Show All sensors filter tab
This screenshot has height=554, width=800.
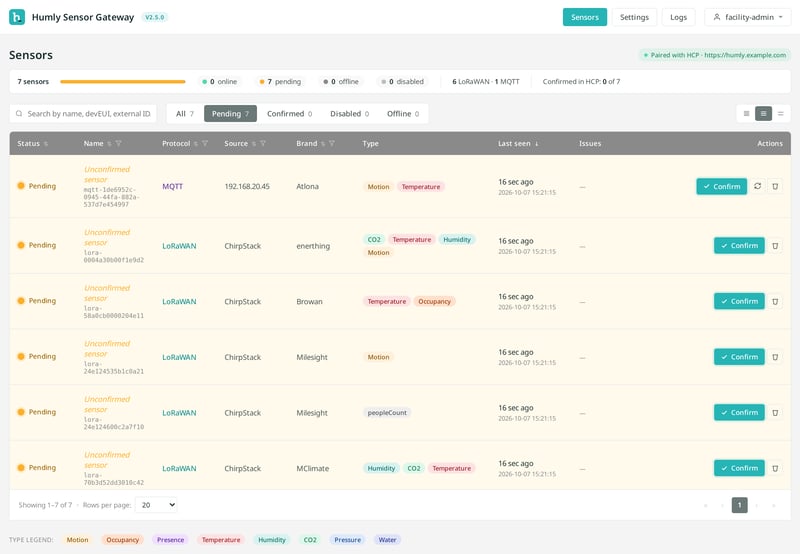point(185,113)
